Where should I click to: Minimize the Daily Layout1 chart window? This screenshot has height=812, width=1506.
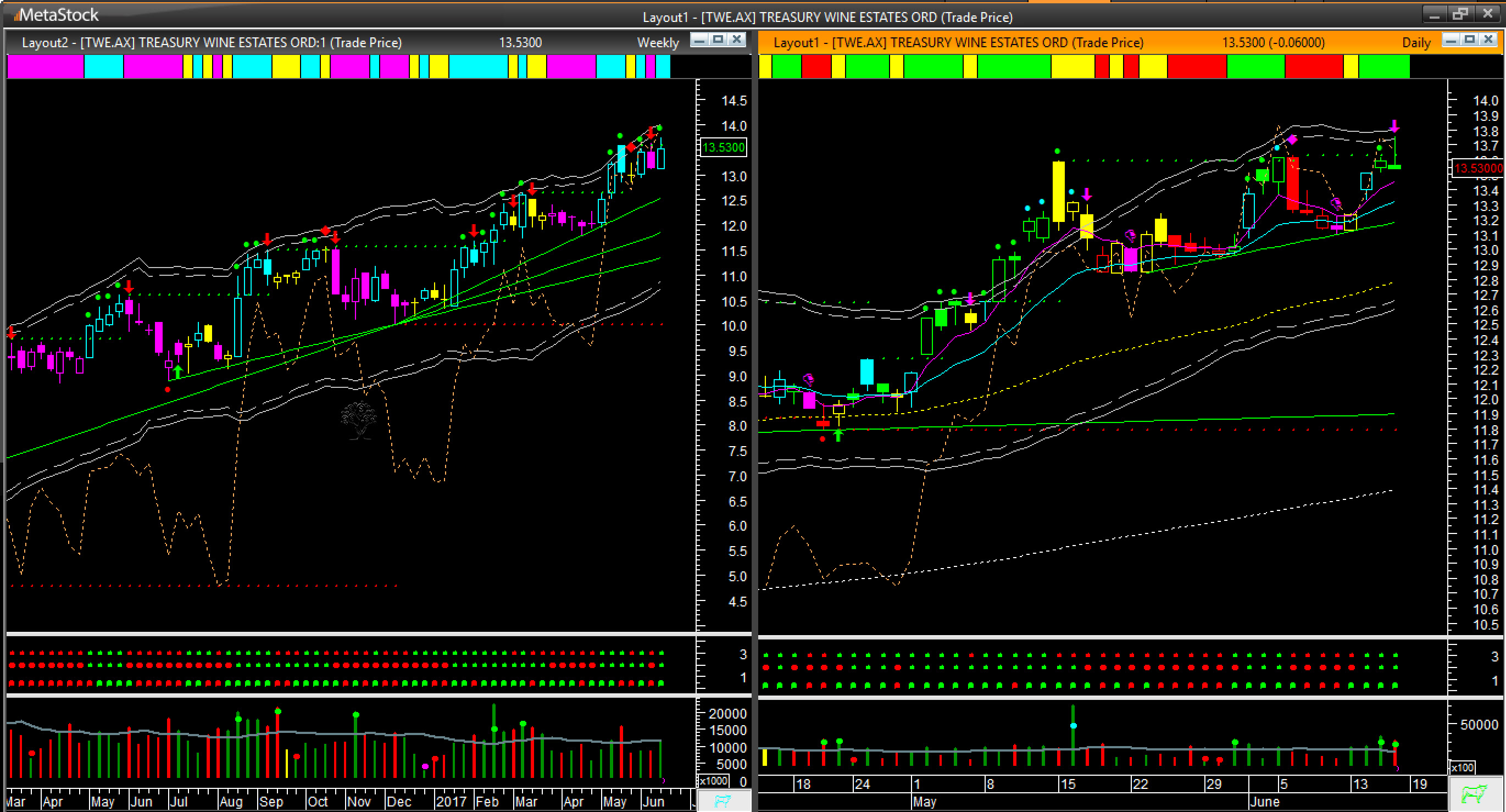(x=1451, y=39)
